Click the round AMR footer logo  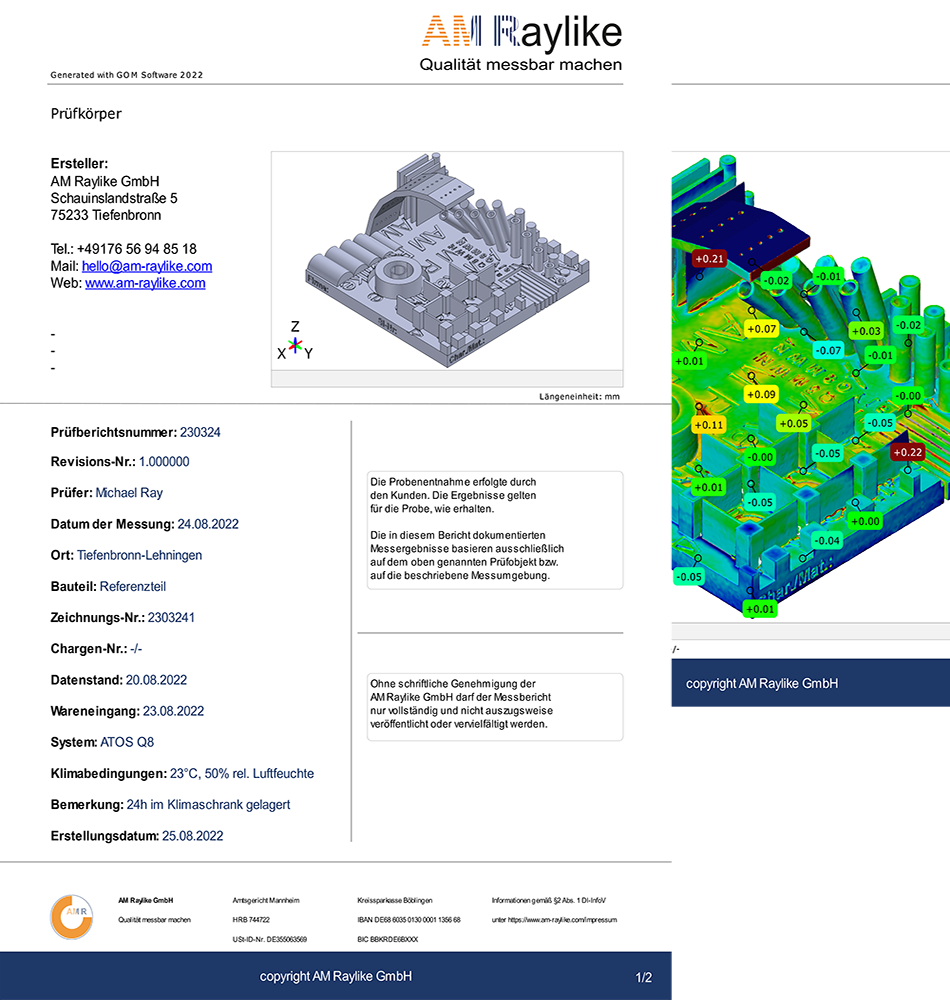(72, 917)
